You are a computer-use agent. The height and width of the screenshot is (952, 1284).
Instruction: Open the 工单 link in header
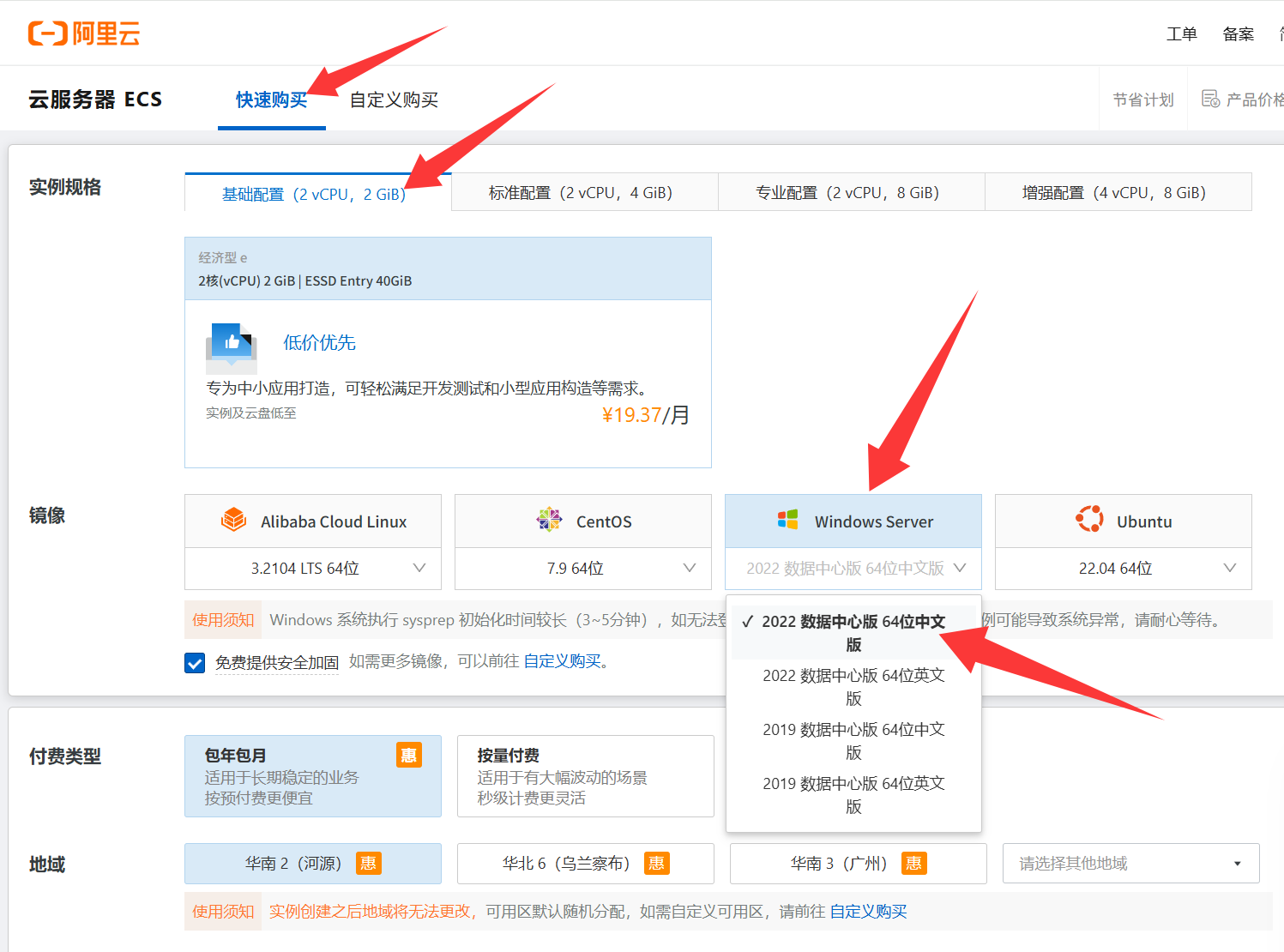pyautogui.click(x=1181, y=34)
